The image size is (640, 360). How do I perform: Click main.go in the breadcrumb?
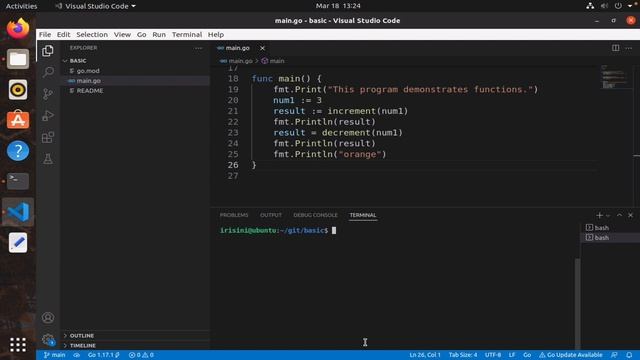240,61
